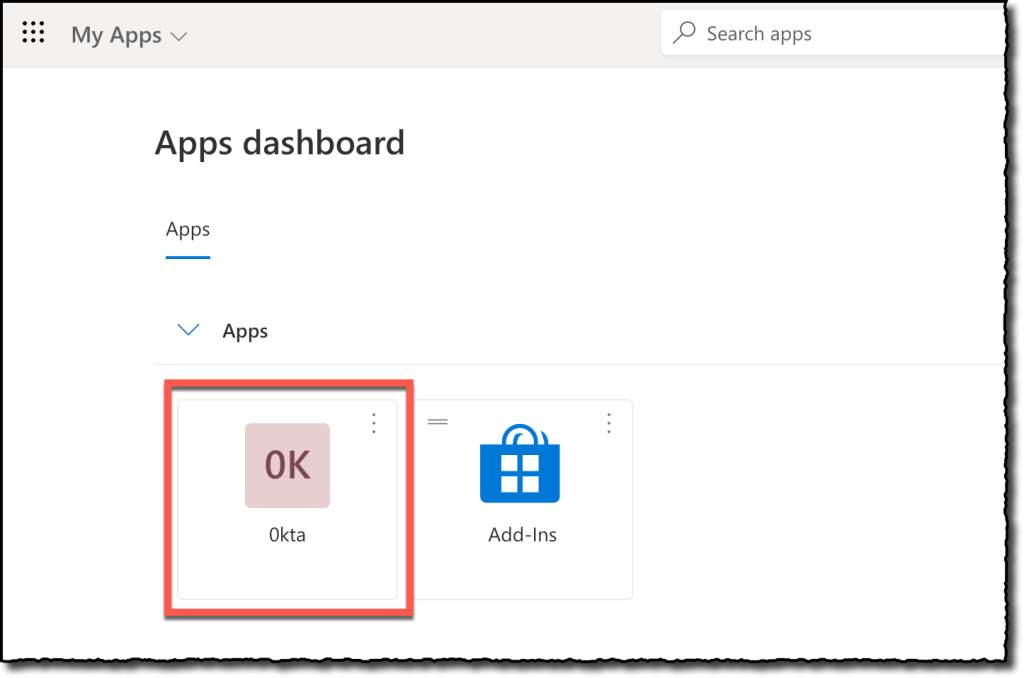Collapse the Apps section using its chevron

coord(188,329)
